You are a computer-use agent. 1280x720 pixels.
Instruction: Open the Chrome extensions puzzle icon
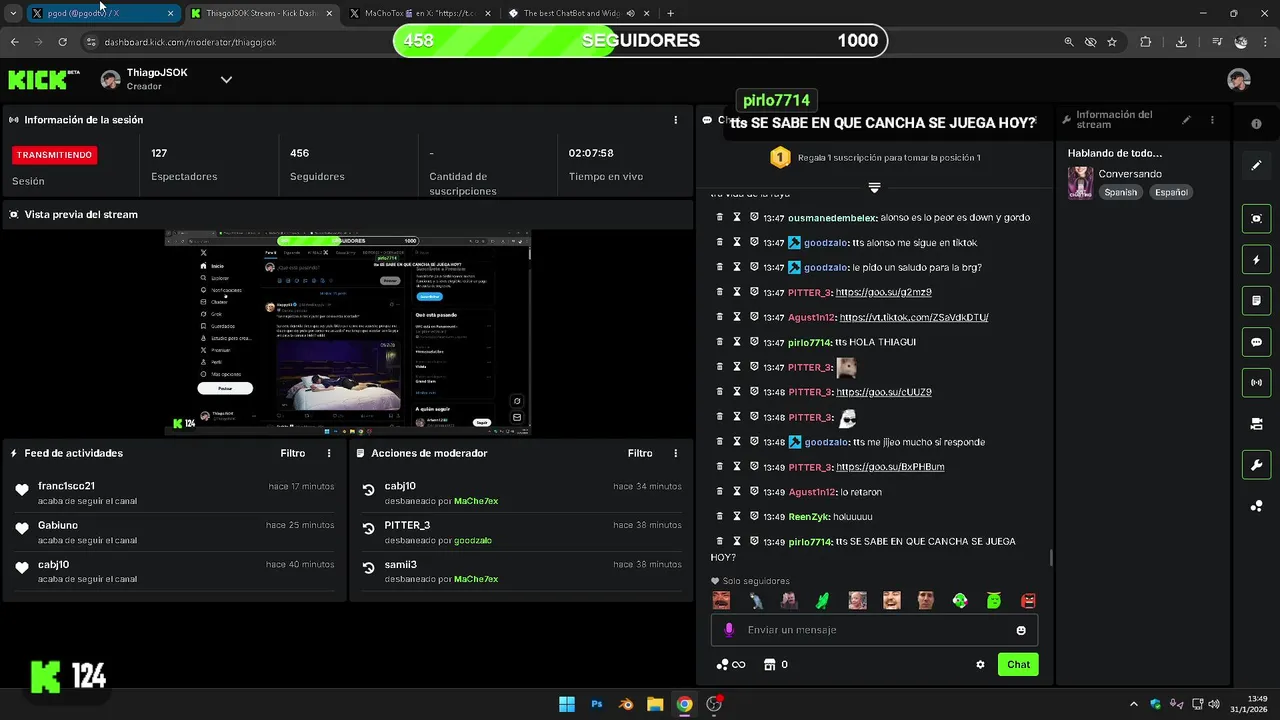click(x=1146, y=42)
